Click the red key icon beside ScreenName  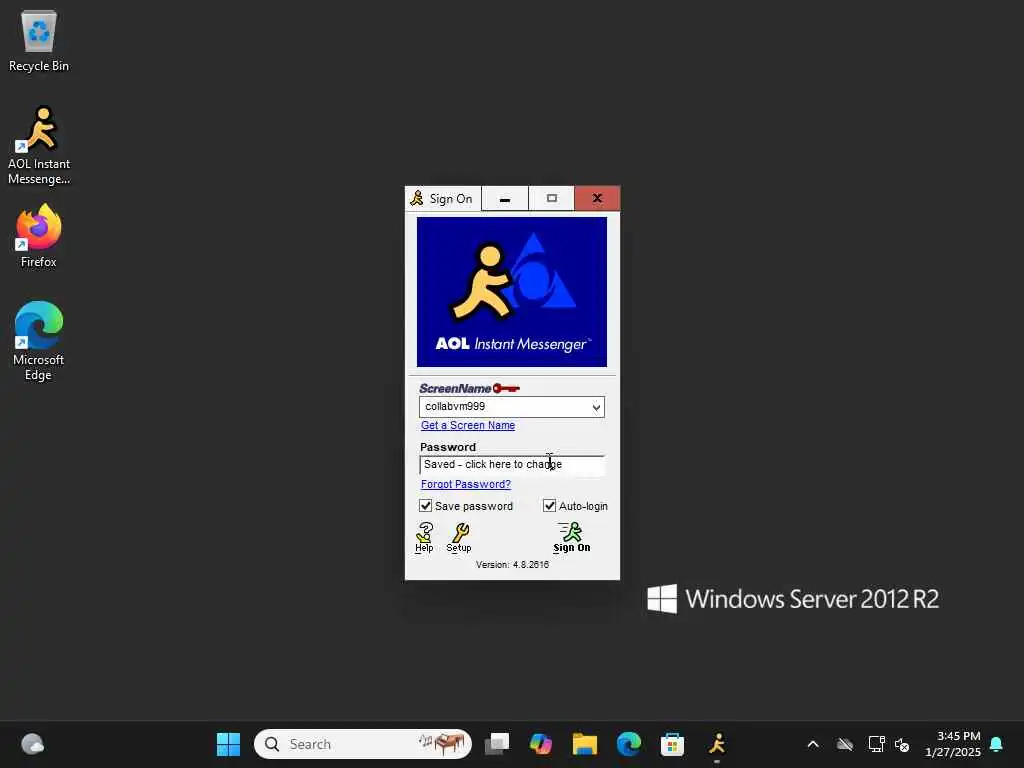(x=506, y=389)
